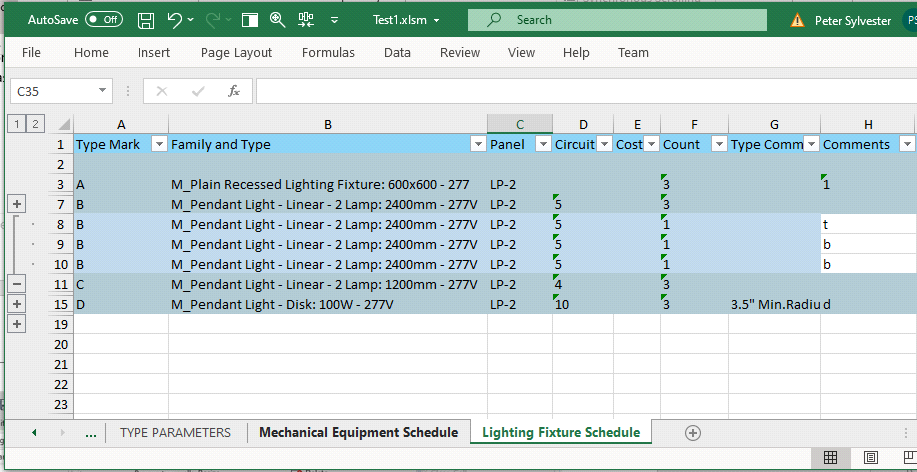Screen dimensions: 917x472
Task: Click the 1200mm Pendant Light cell
Action: [x=328, y=285]
